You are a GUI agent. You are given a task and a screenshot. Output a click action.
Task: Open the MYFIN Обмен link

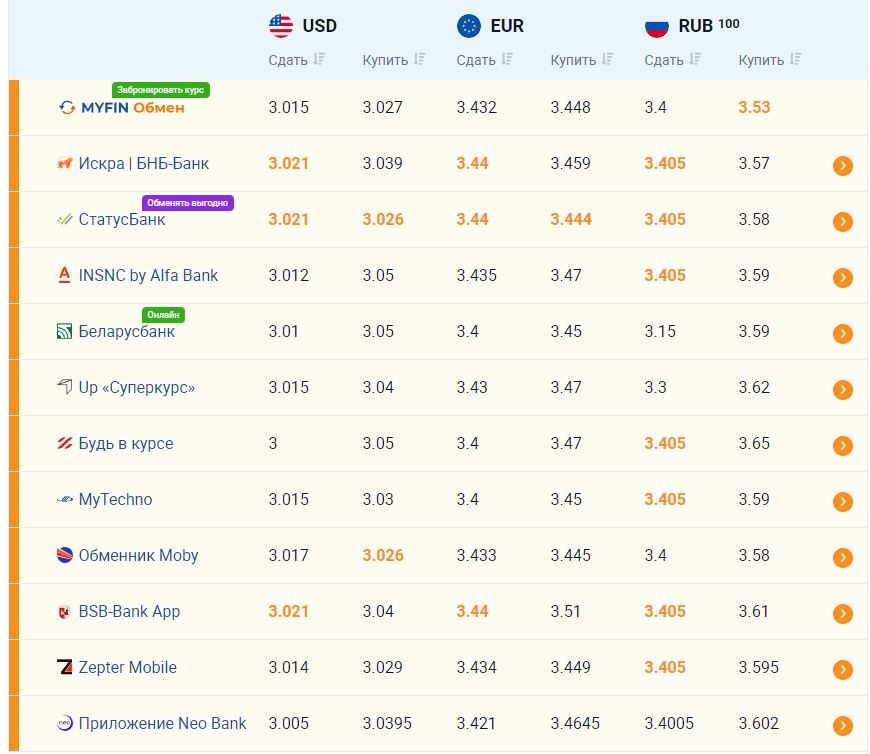[x=133, y=108]
